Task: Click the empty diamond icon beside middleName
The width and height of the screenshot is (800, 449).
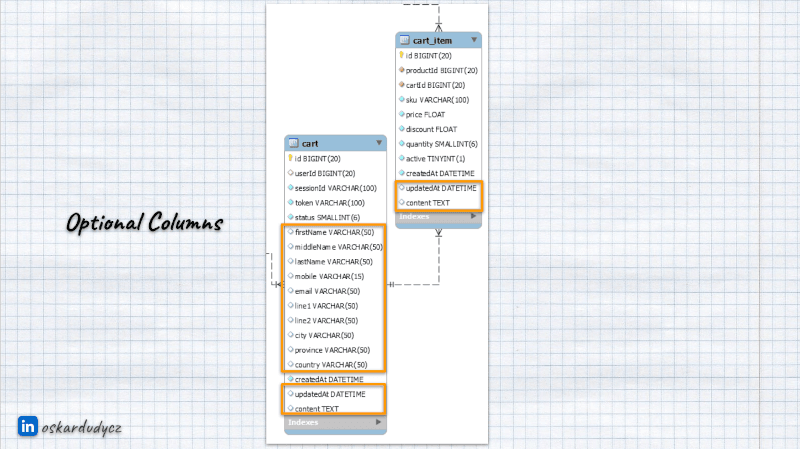Action: click(291, 247)
